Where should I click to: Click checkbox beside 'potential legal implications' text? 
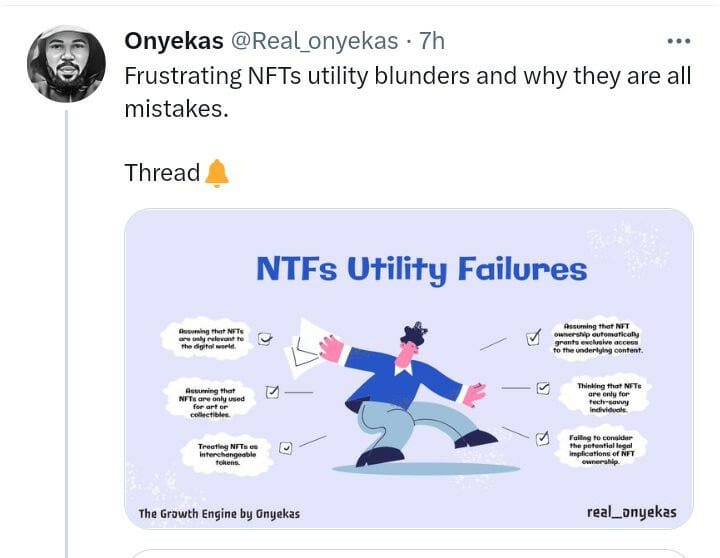point(543,437)
